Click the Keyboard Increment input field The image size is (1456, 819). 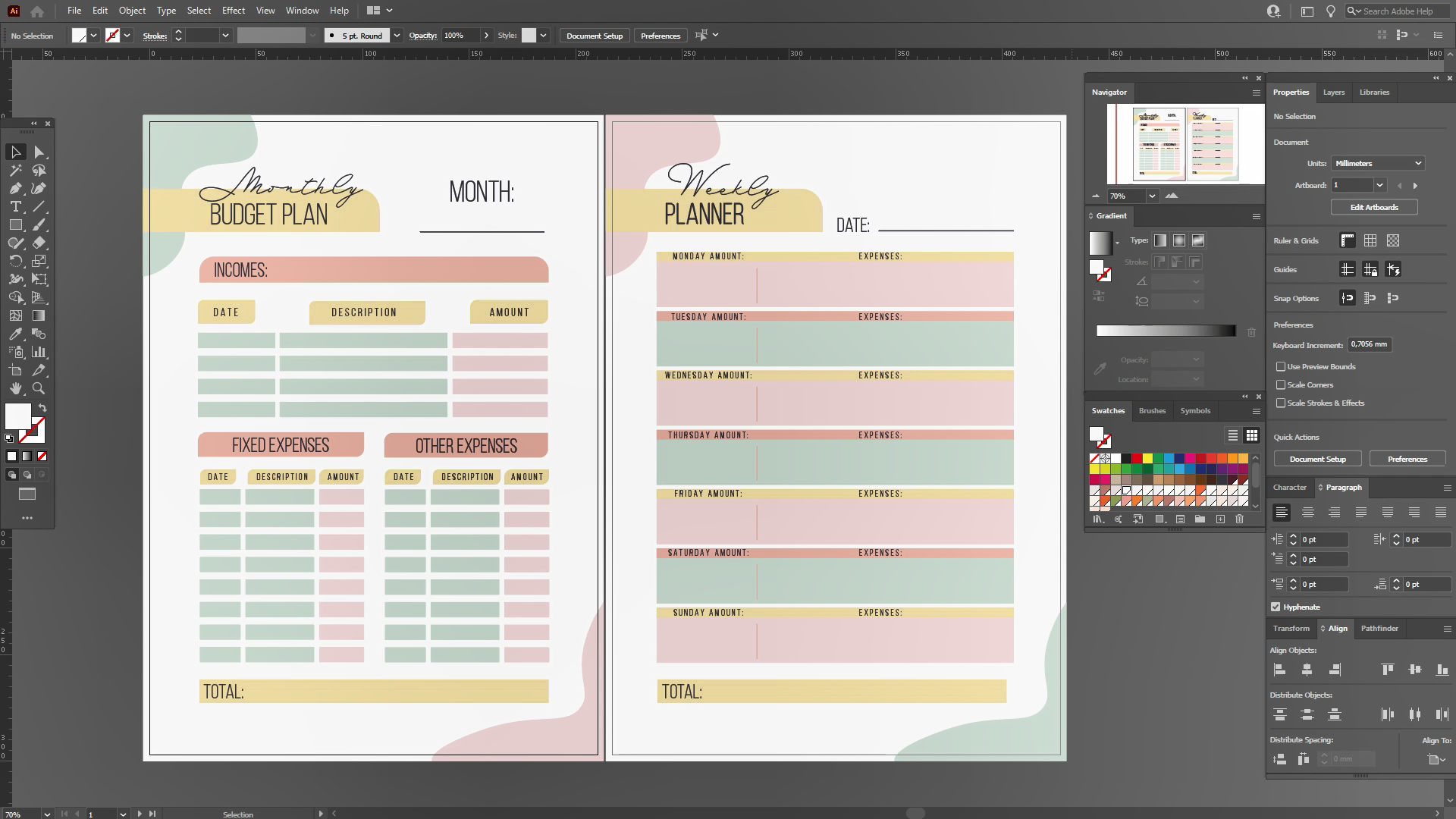click(1369, 344)
